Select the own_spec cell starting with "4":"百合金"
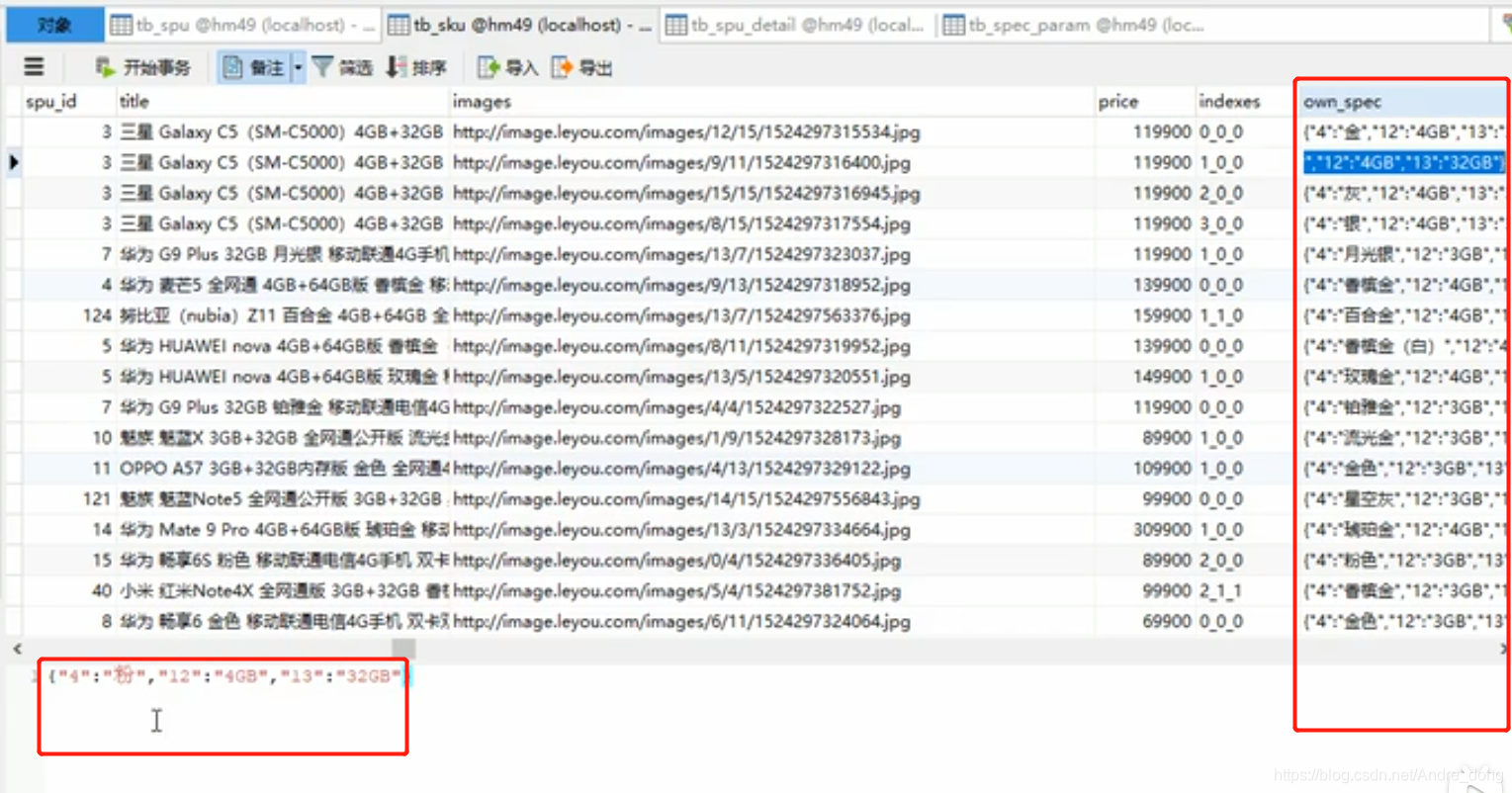Screen dimensions: 1512x793 pos(1402,315)
